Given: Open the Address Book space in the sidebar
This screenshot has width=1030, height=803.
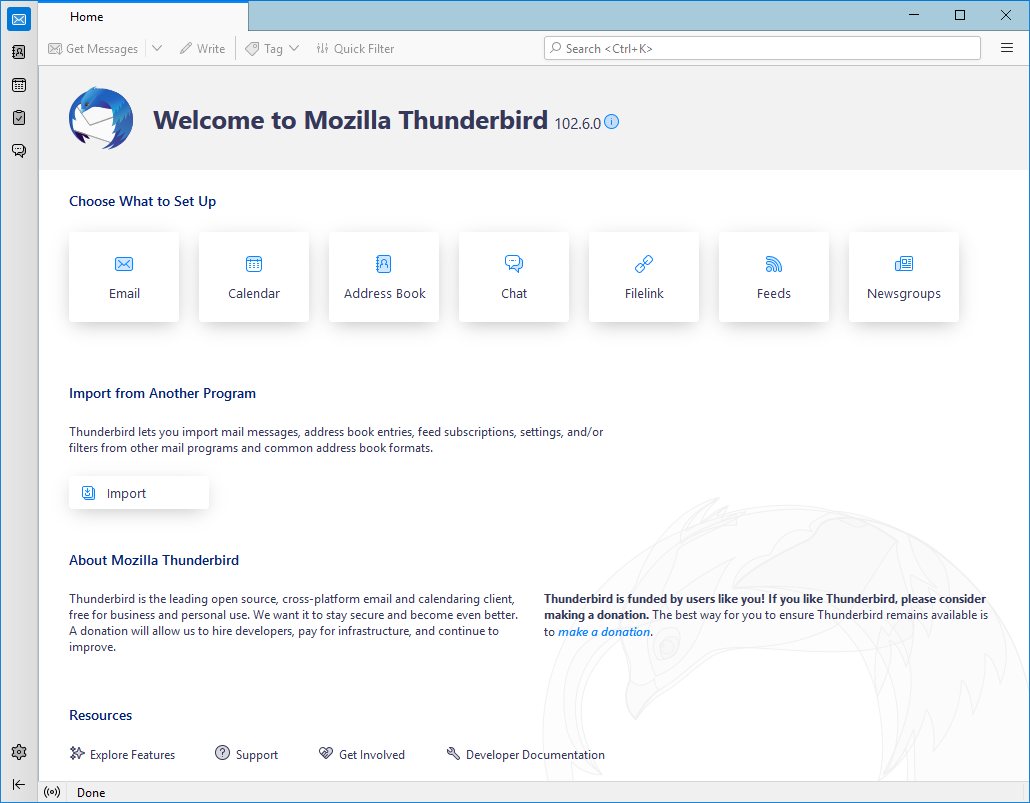Looking at the screenshot, I should [x=19, y=52].
